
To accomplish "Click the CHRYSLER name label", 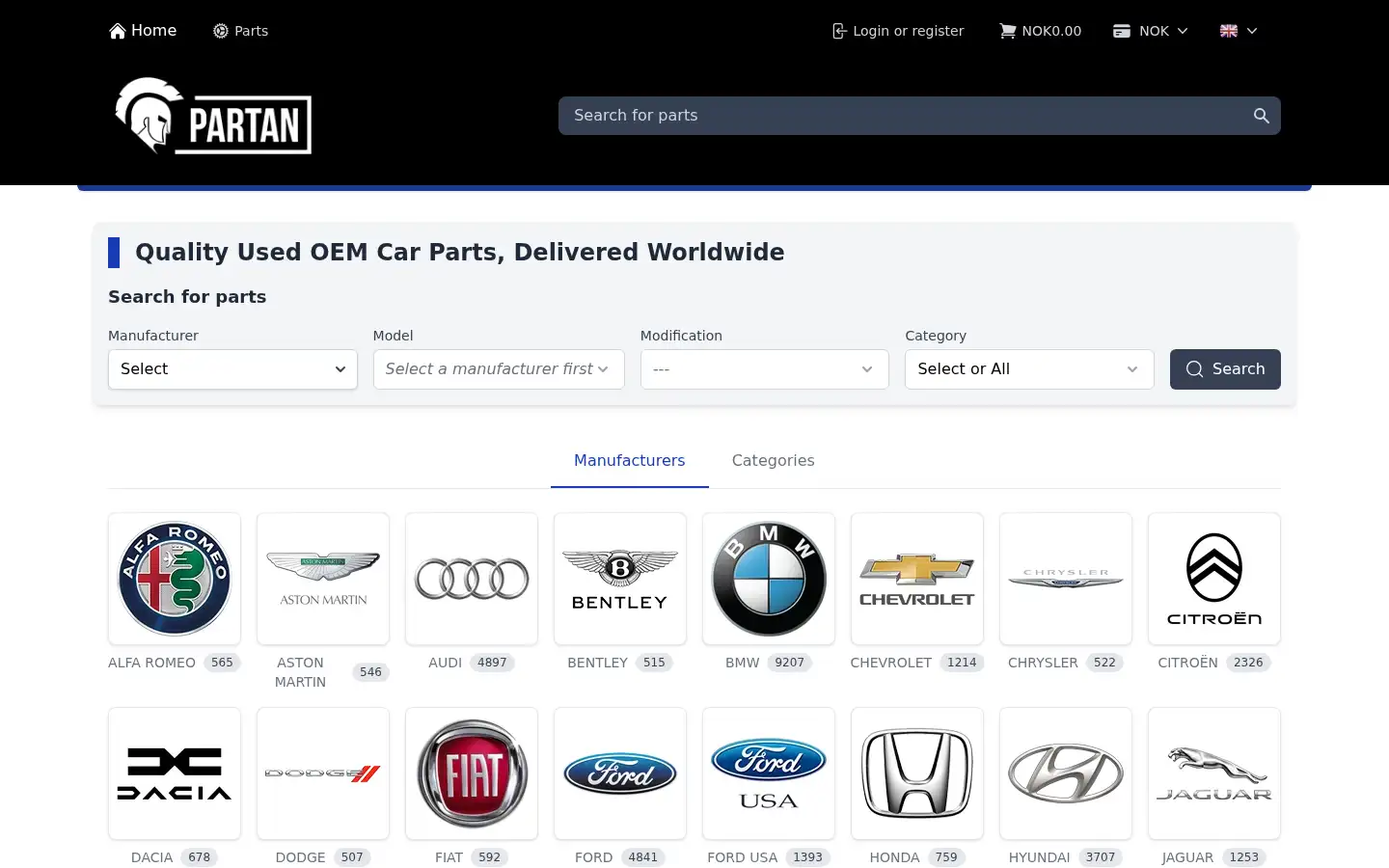I will [1043, 663].
